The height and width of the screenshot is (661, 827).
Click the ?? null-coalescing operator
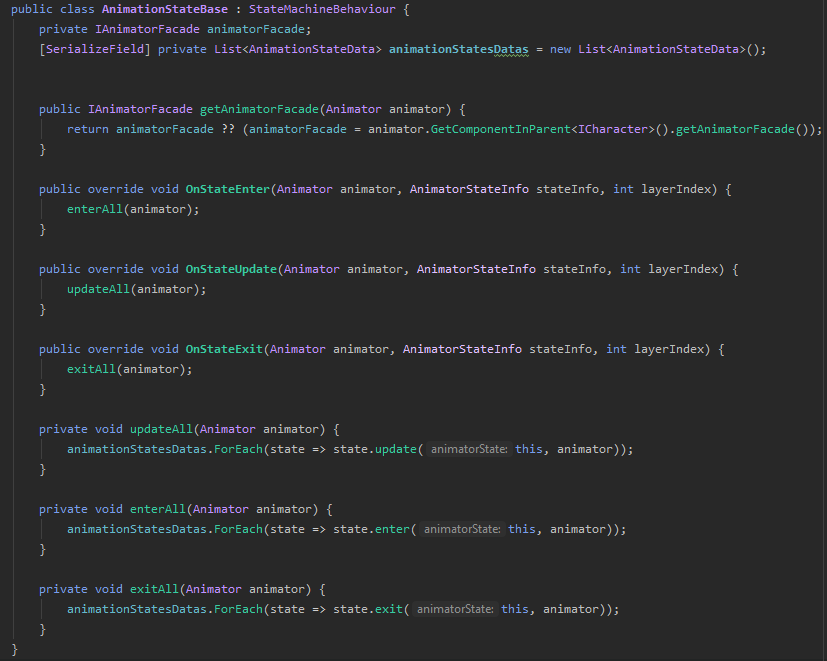click(x=228, y=129)
